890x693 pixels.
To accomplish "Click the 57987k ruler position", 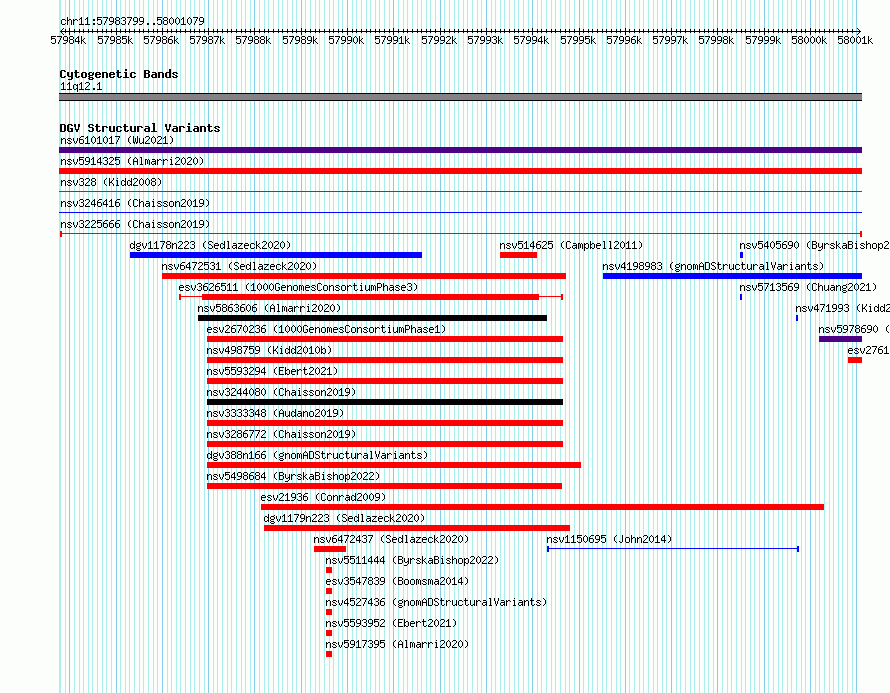I will [207, 40].
